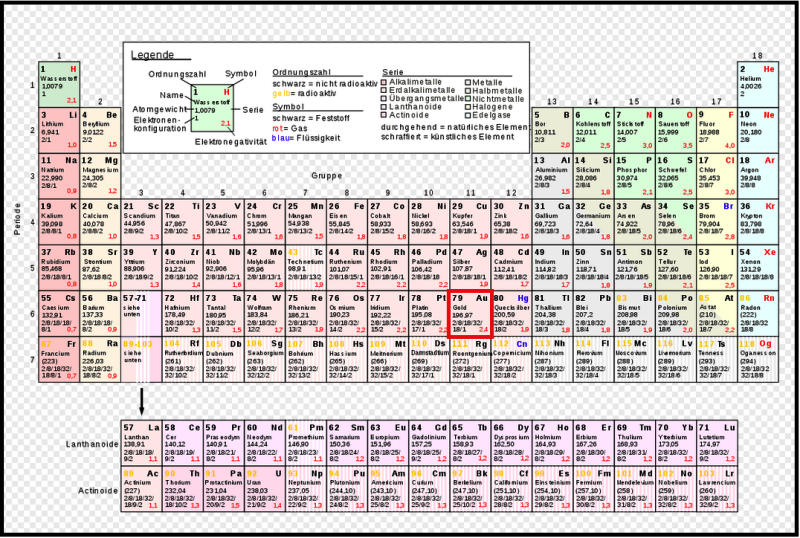Click the 'Legende' heading text
Image resolution: width=800 pixels, height=538 pixels.
tap(153, 55)
